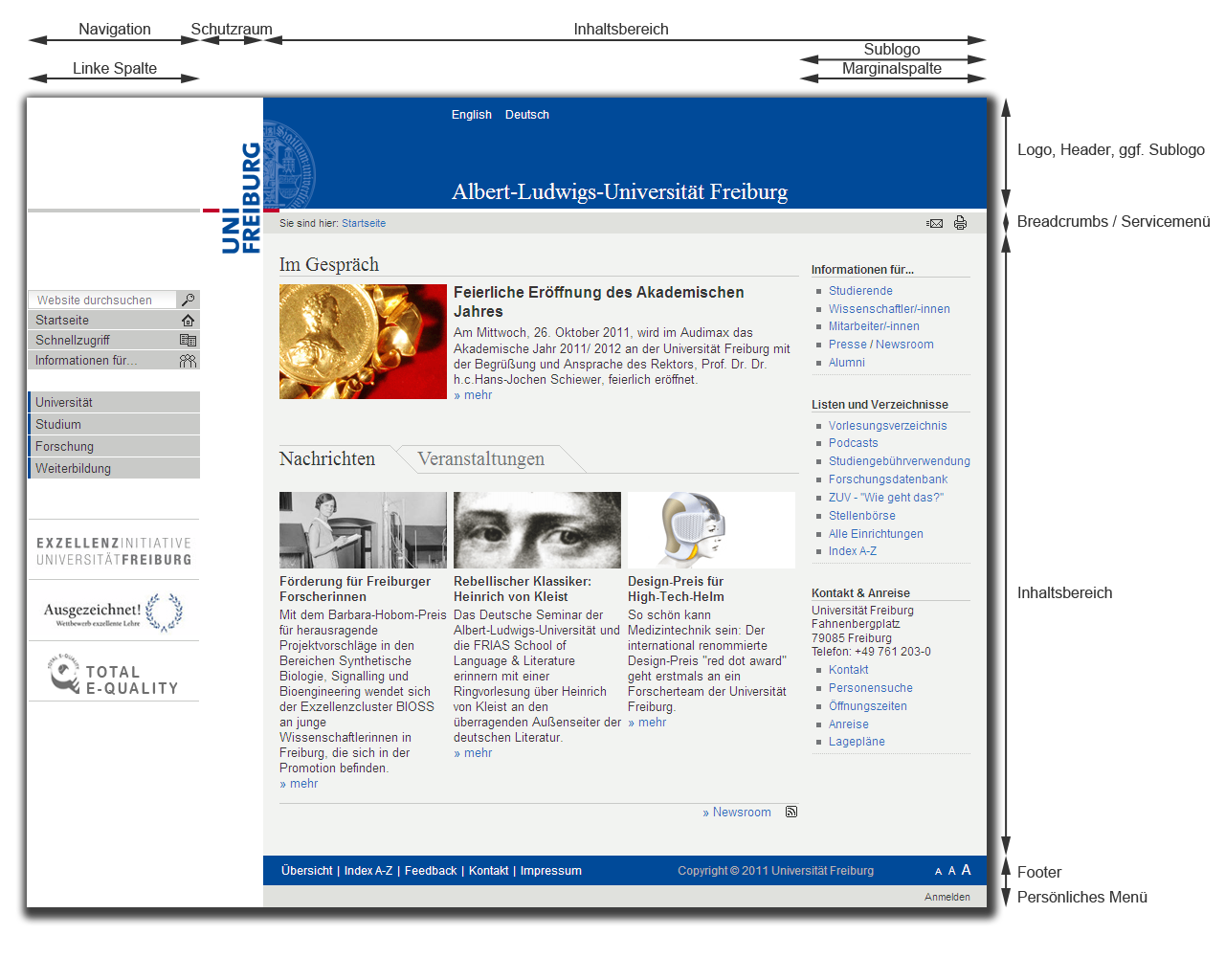
Task: Click the home icon beside Startseite
Action: tap(188, 321)
